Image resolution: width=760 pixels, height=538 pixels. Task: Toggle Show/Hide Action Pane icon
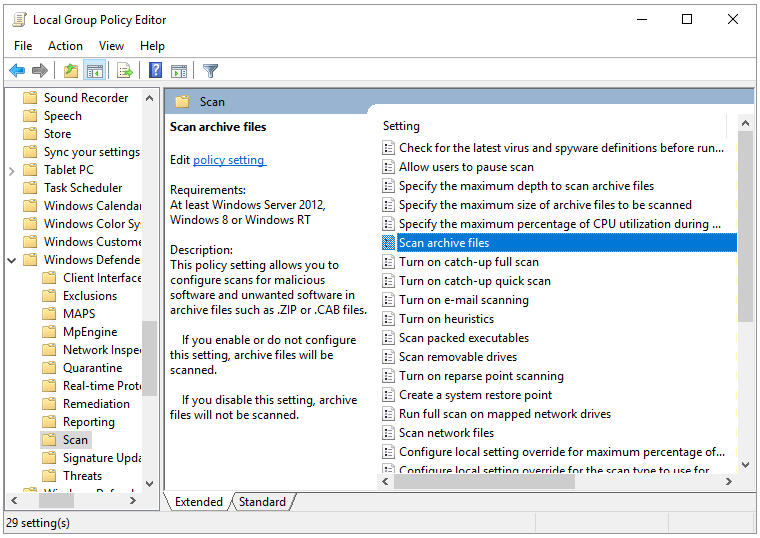click(x=179, y=71)
